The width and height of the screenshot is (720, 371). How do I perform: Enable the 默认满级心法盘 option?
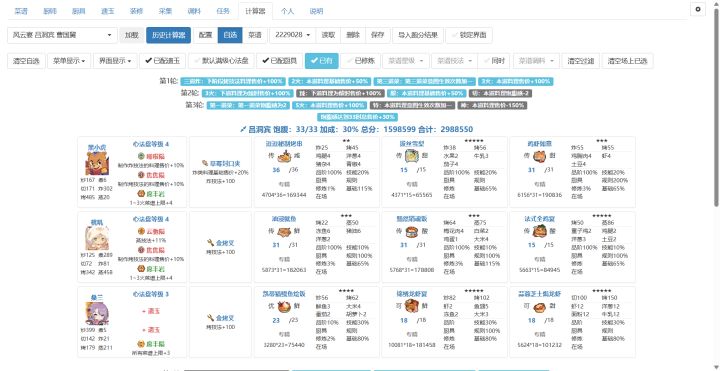220,61
